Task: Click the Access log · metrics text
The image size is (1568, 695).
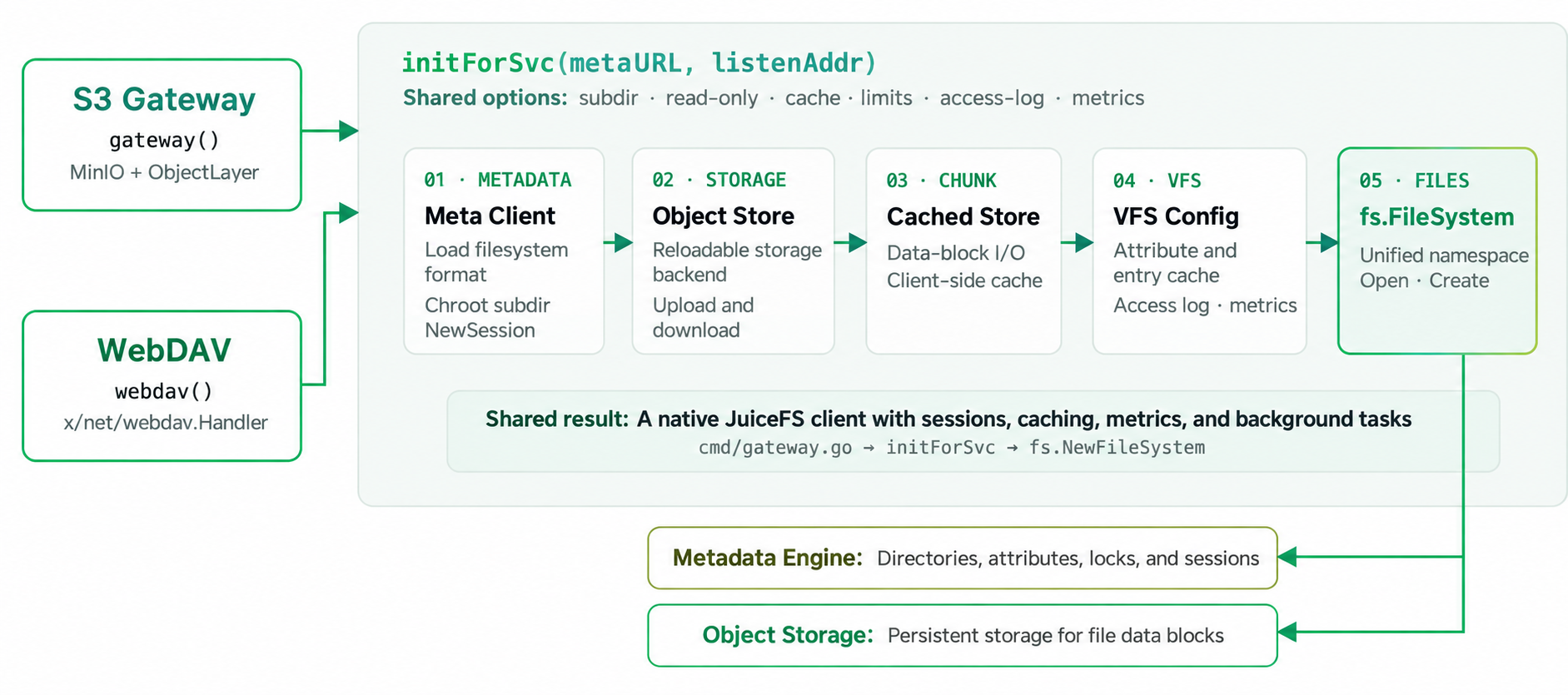Action: pyautogui.click(x=1205, y=305)
